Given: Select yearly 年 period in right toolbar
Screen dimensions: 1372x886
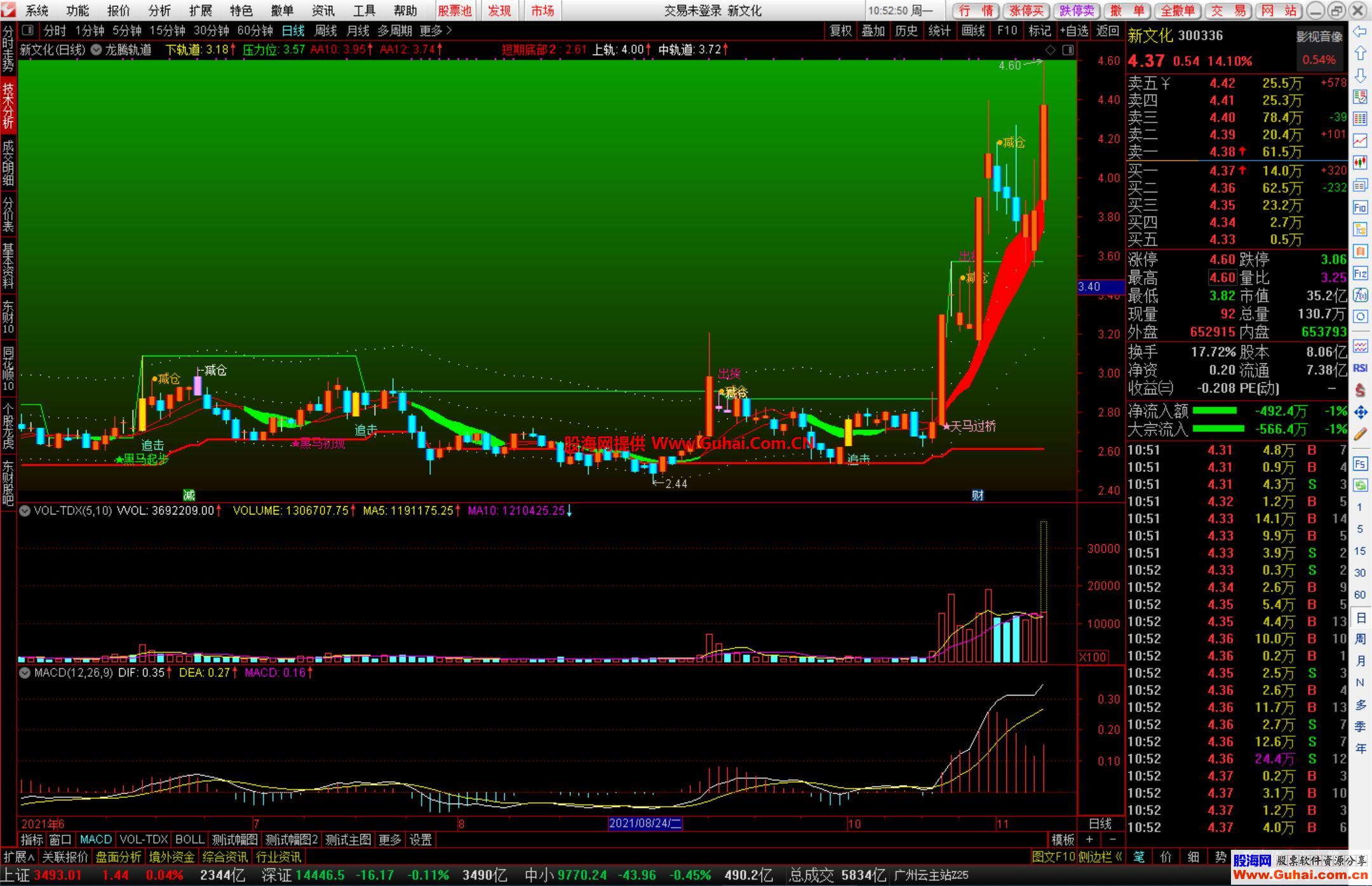Looking at the screenshot, I should [1360, 748].
